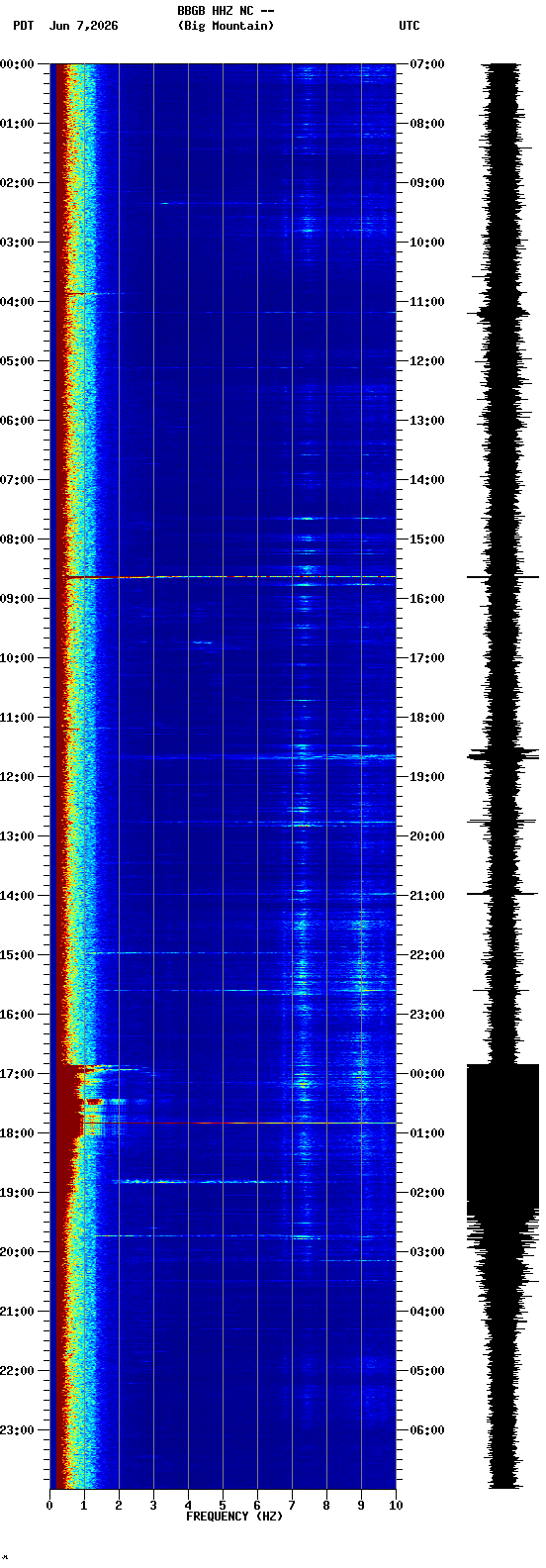Click the station title BBGB HHZ NC --
This screenshot has height=1568, width=546.
(226, 11)
